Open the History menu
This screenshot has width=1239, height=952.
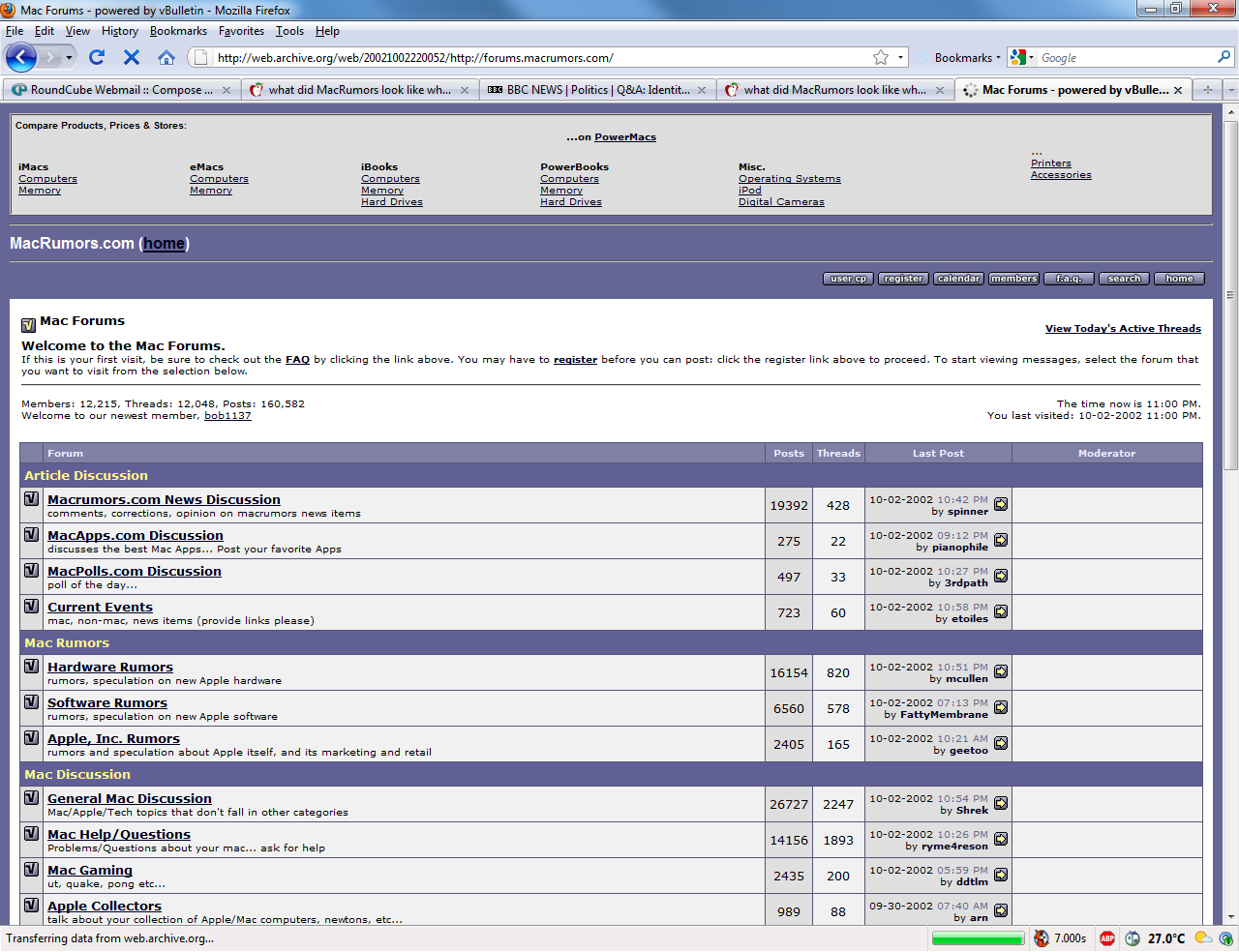(120, 31)
